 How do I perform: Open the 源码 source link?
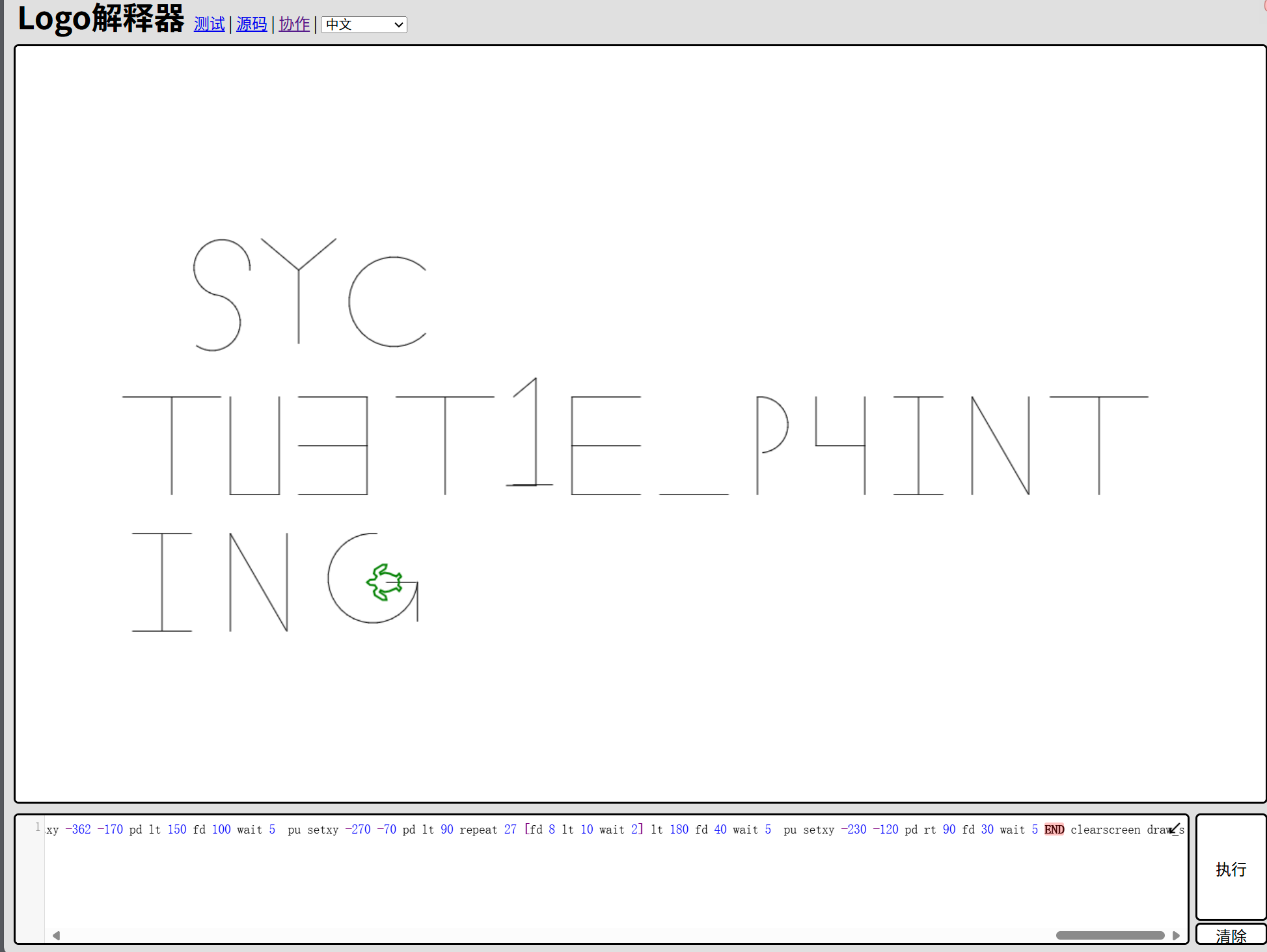click(x=251, y=24)
